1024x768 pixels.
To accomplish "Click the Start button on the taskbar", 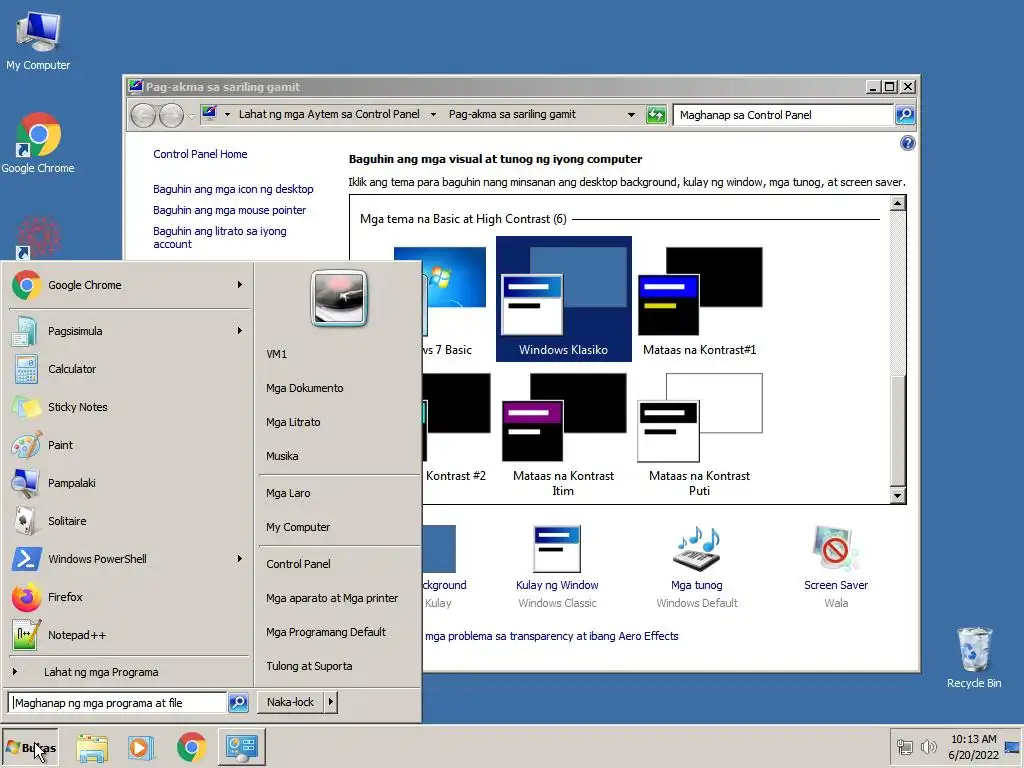I will (x=30, y=747).
